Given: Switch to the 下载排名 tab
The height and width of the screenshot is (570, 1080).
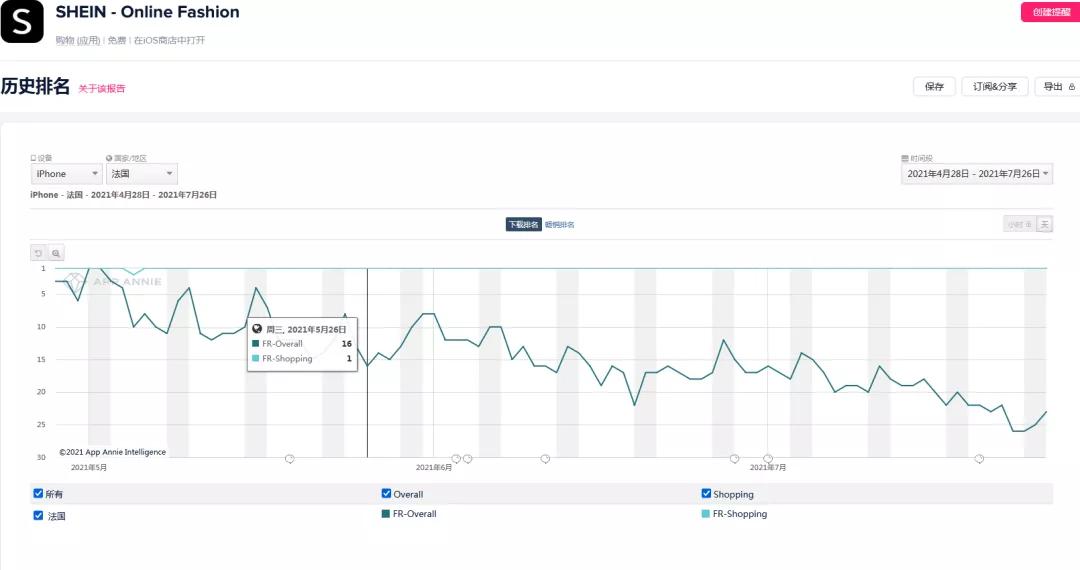Looking at the screenshot, I should click(x=523, y=225).
